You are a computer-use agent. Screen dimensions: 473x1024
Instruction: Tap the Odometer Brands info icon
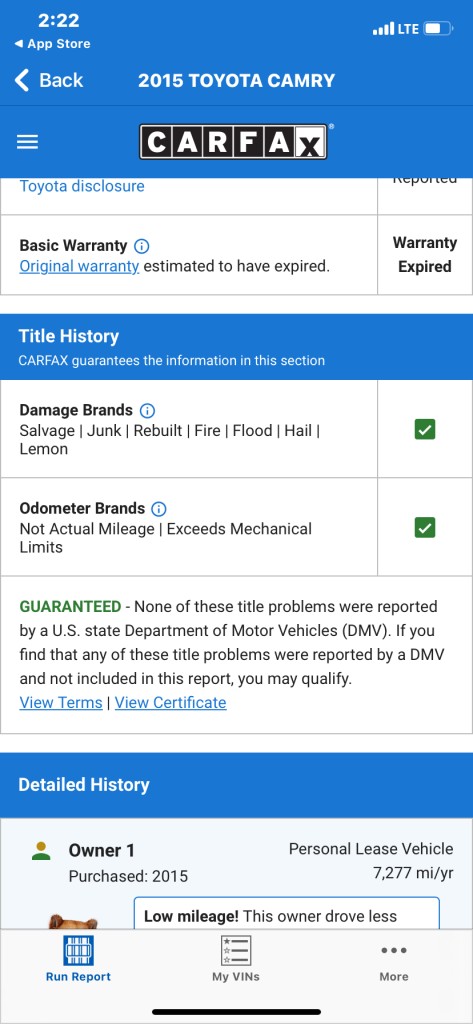[x=159, y=509]
